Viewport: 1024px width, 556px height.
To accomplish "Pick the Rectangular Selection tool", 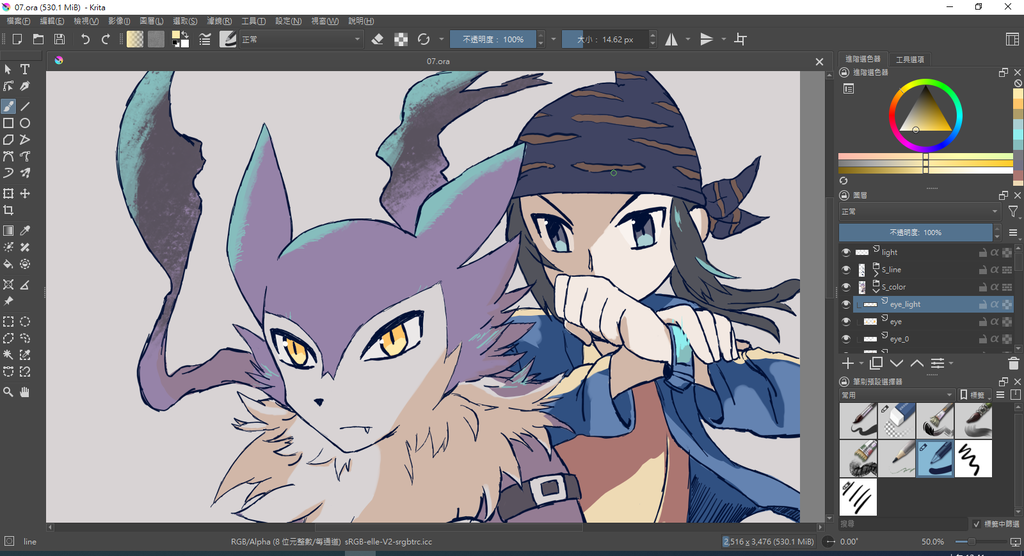I will 8,321.
